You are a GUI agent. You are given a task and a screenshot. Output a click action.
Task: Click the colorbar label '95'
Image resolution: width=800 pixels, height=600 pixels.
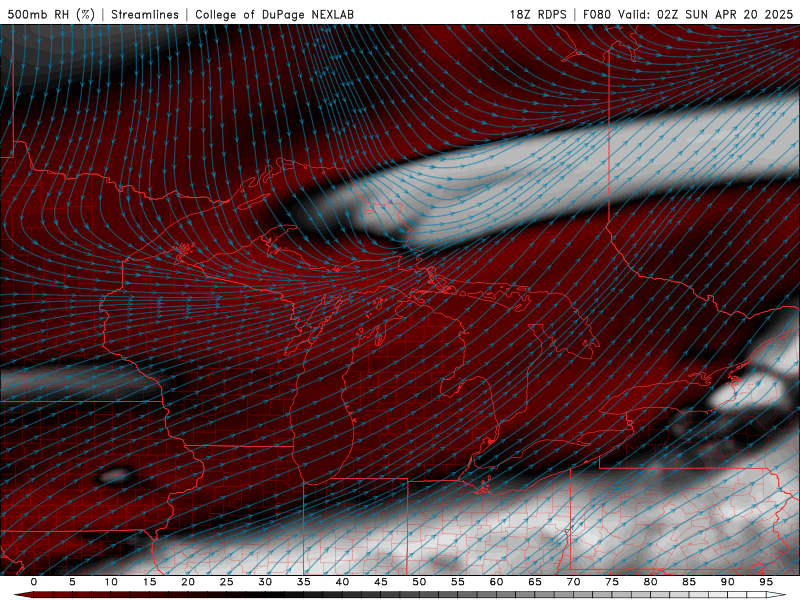point(766,582)
